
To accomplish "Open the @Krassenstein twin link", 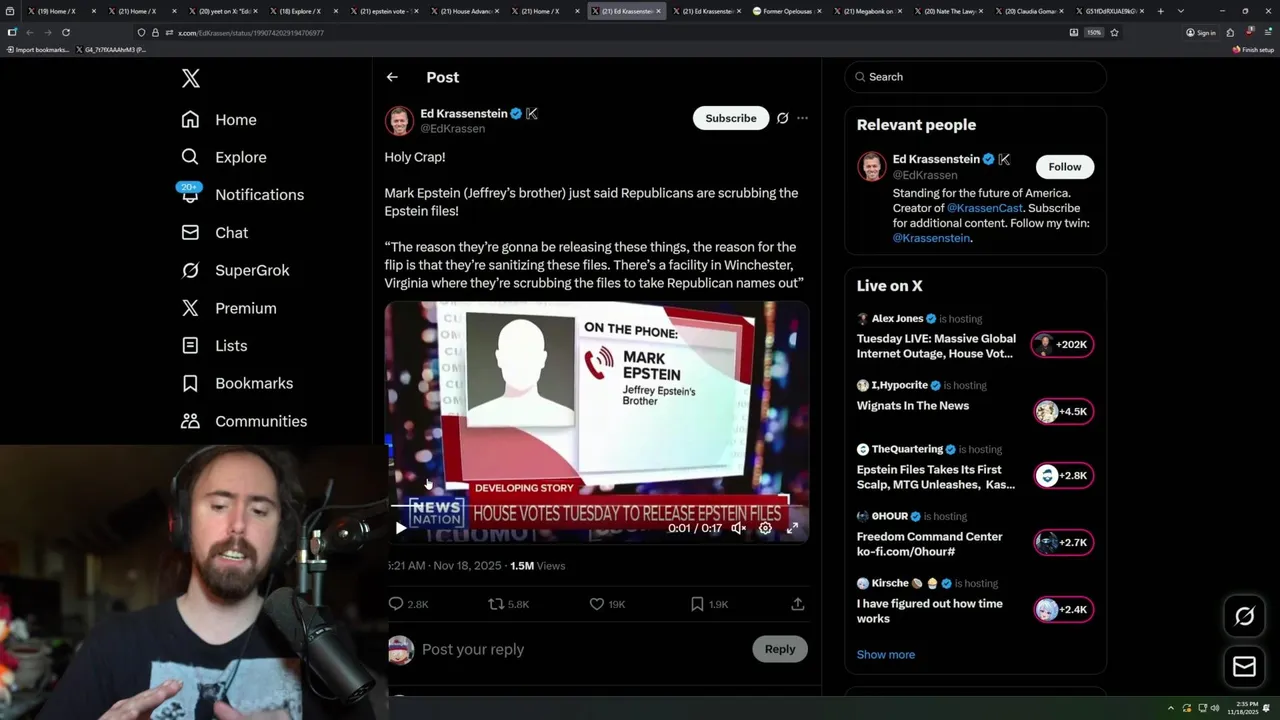I will (x=931, y=238).
